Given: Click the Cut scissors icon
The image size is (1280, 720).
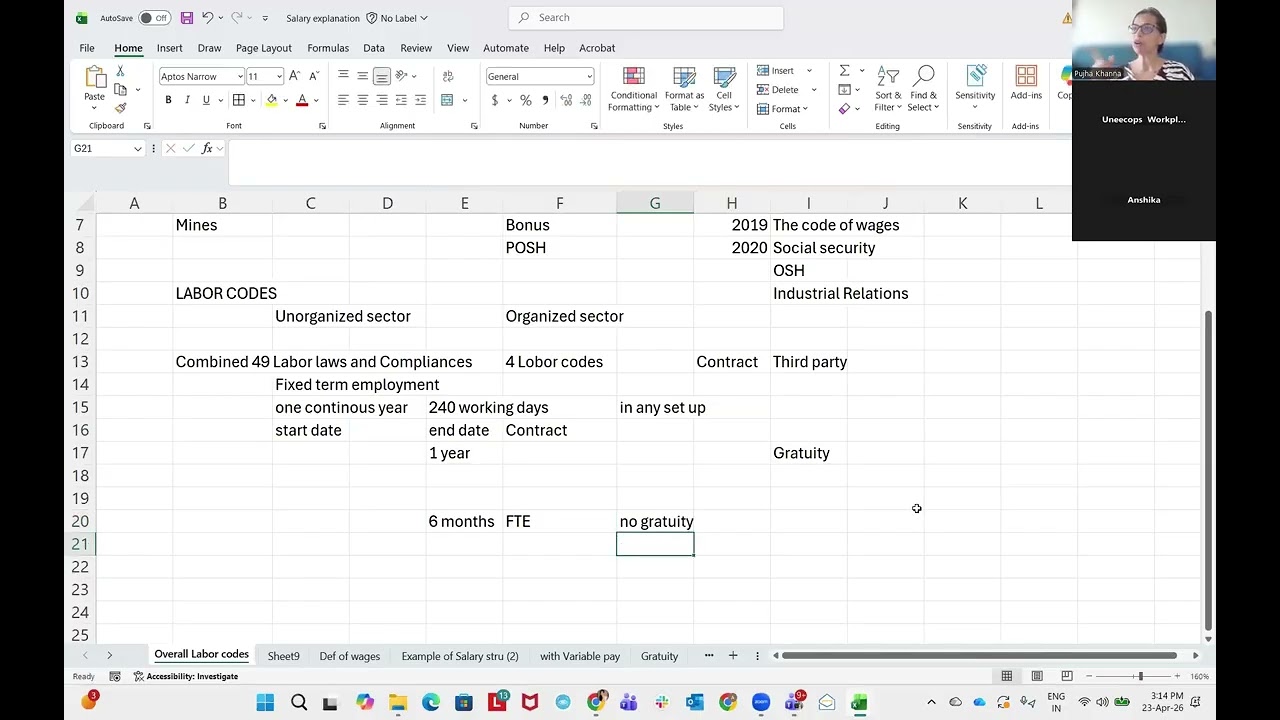Looking at the screenshot, I should click(120, 72).
